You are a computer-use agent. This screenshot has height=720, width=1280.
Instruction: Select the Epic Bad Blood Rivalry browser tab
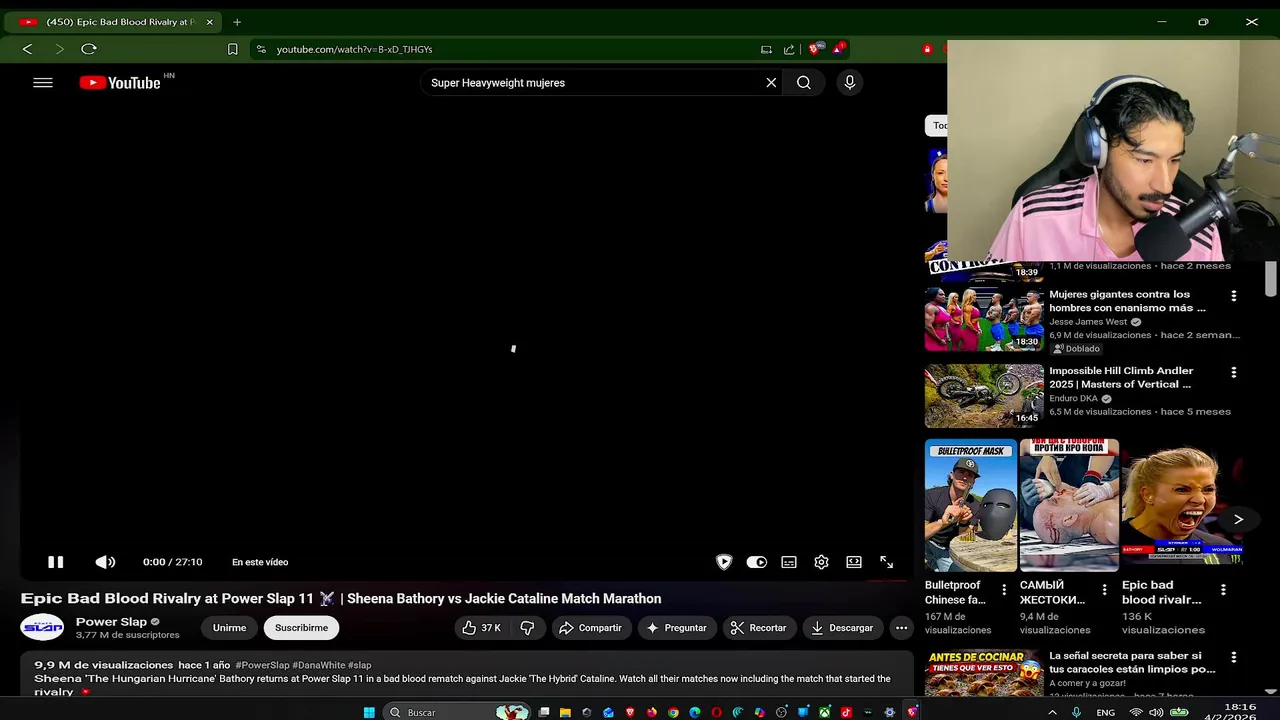115,22
